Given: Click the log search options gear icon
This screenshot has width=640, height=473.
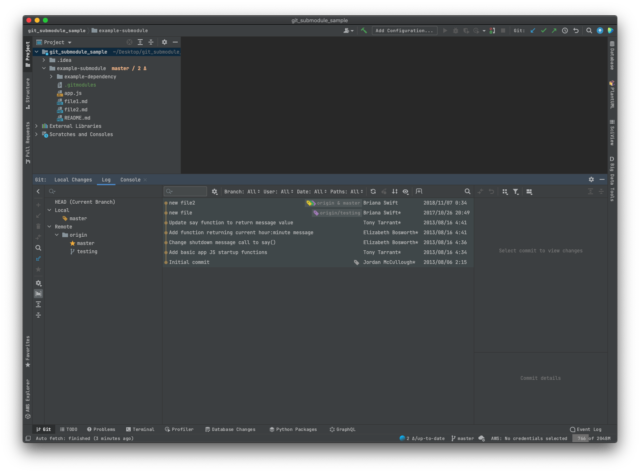Looking at the screenshot, I should [x=215, y=191].
